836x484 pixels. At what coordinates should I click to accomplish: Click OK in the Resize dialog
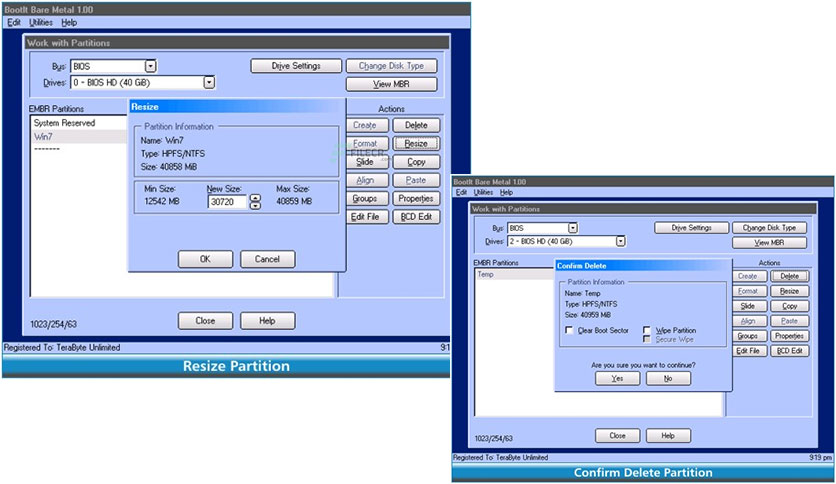tap(205, 259)
